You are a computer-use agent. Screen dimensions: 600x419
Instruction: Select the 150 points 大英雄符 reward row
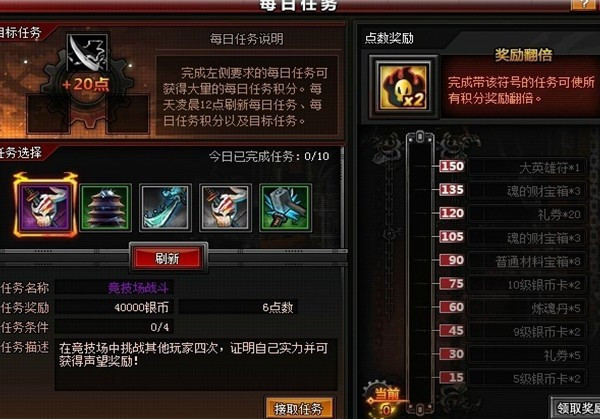click(513, 167)
